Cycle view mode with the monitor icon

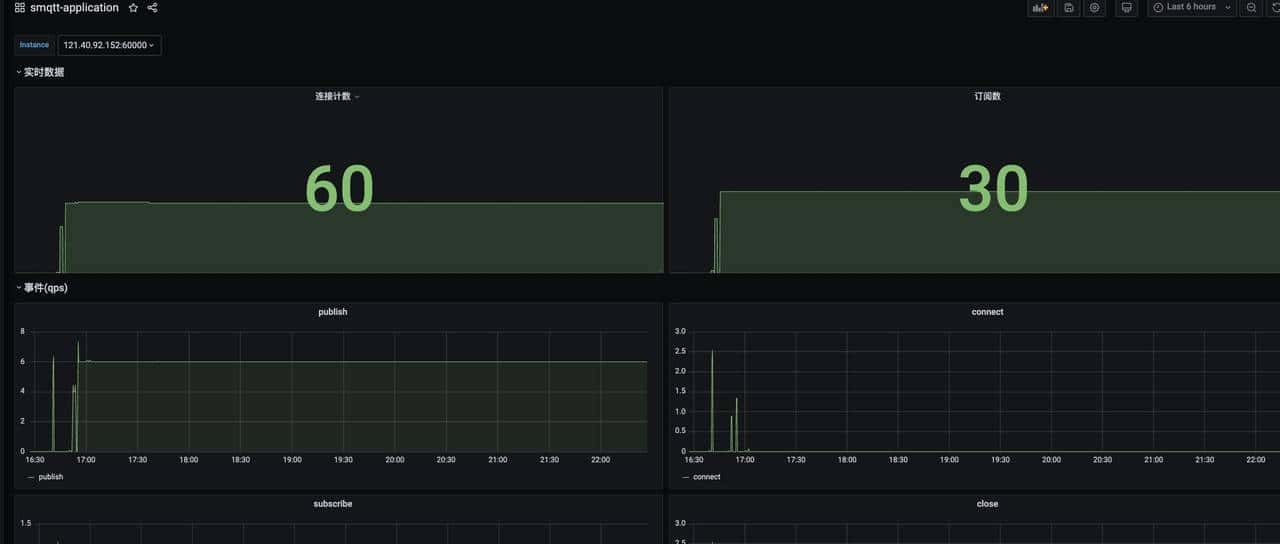click(x=1127, y=8)
